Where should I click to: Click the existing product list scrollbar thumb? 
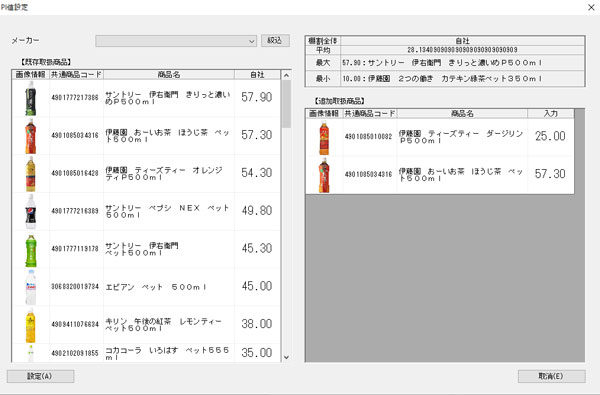[x=286, y=104]
